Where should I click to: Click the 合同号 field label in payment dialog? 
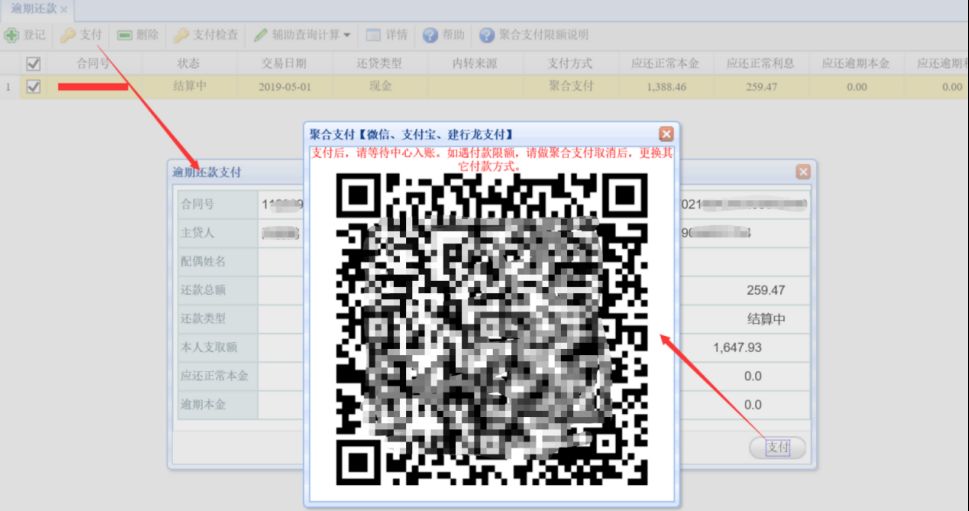pyautogui.click(x=197, y=205)
